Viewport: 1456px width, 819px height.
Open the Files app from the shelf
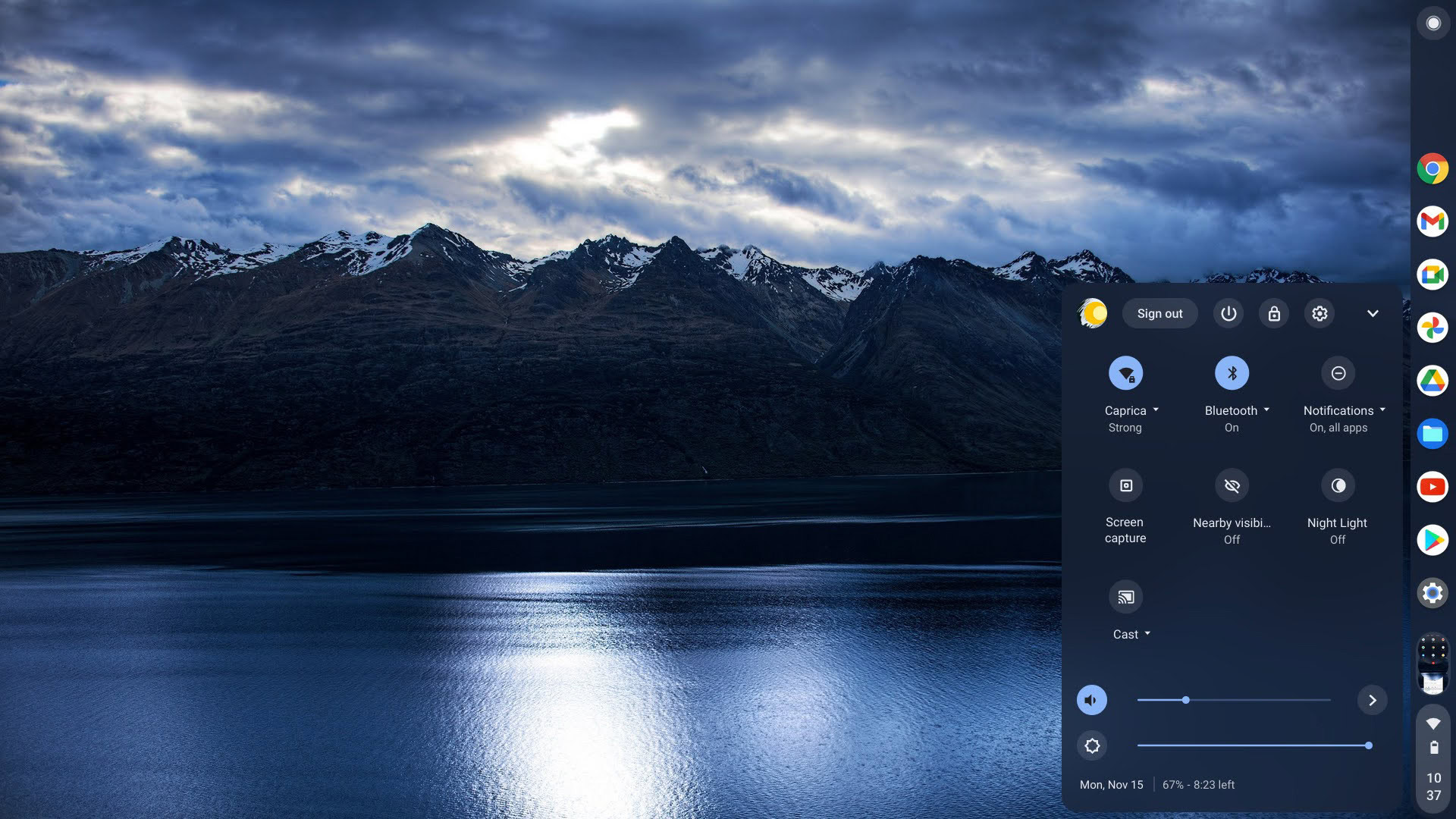click(1432, 434)
